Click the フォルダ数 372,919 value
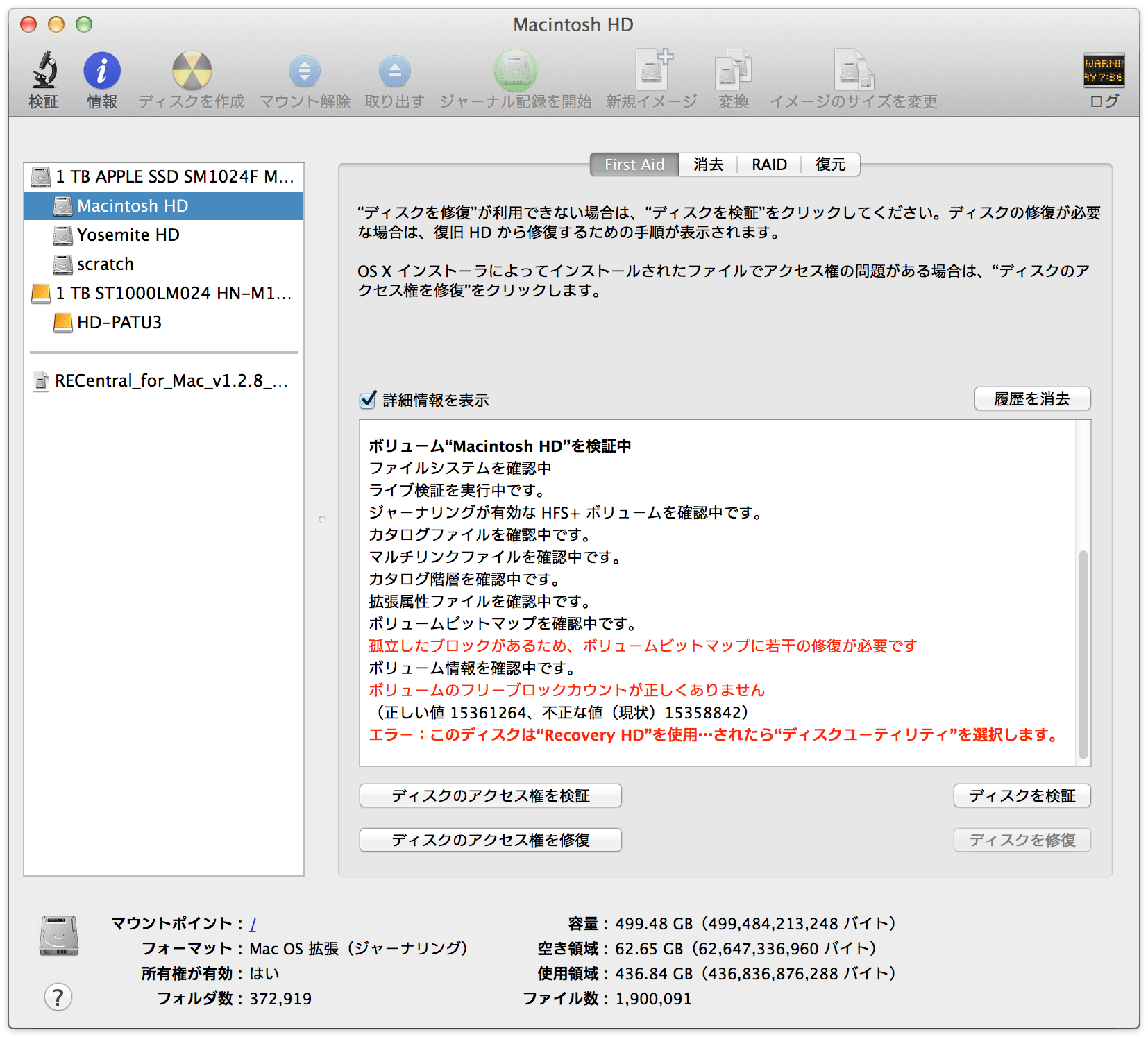The width and height of the screenshot is (1148, 1037). pyautogui.click(x=280, y=999)
